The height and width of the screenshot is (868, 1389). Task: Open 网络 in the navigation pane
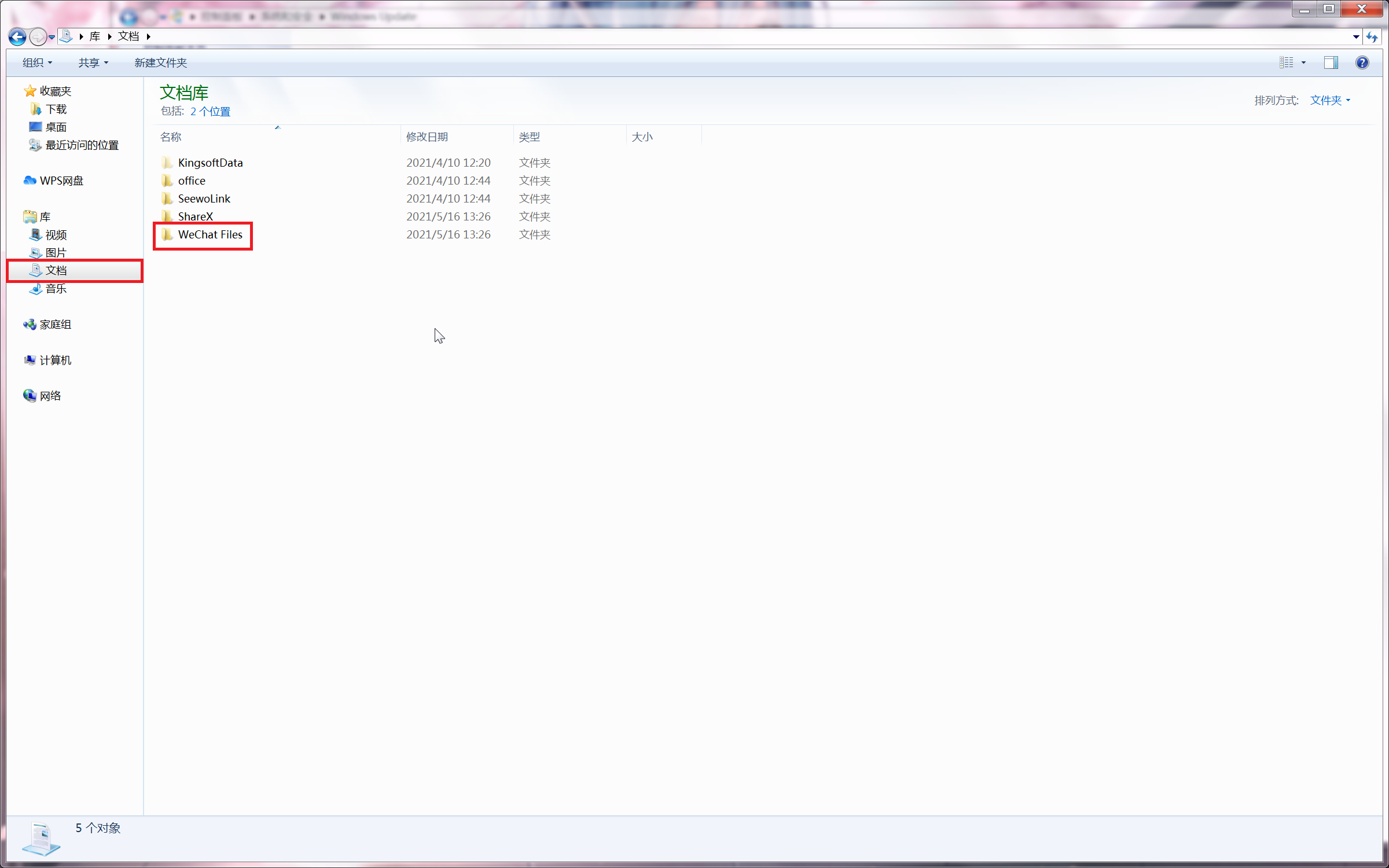pos(50,396)
